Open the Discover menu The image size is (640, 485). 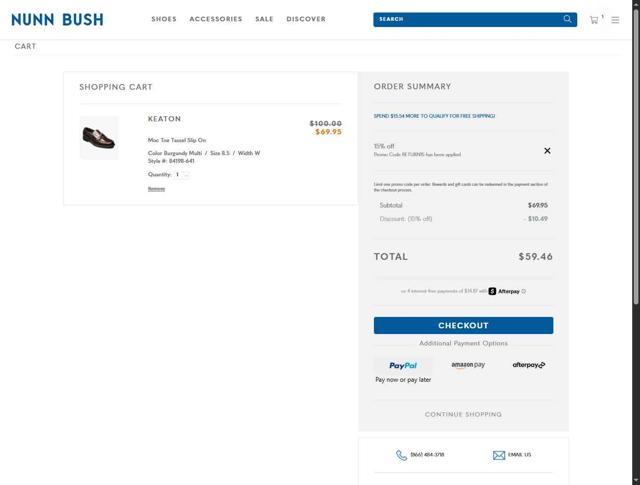[306, 19]
